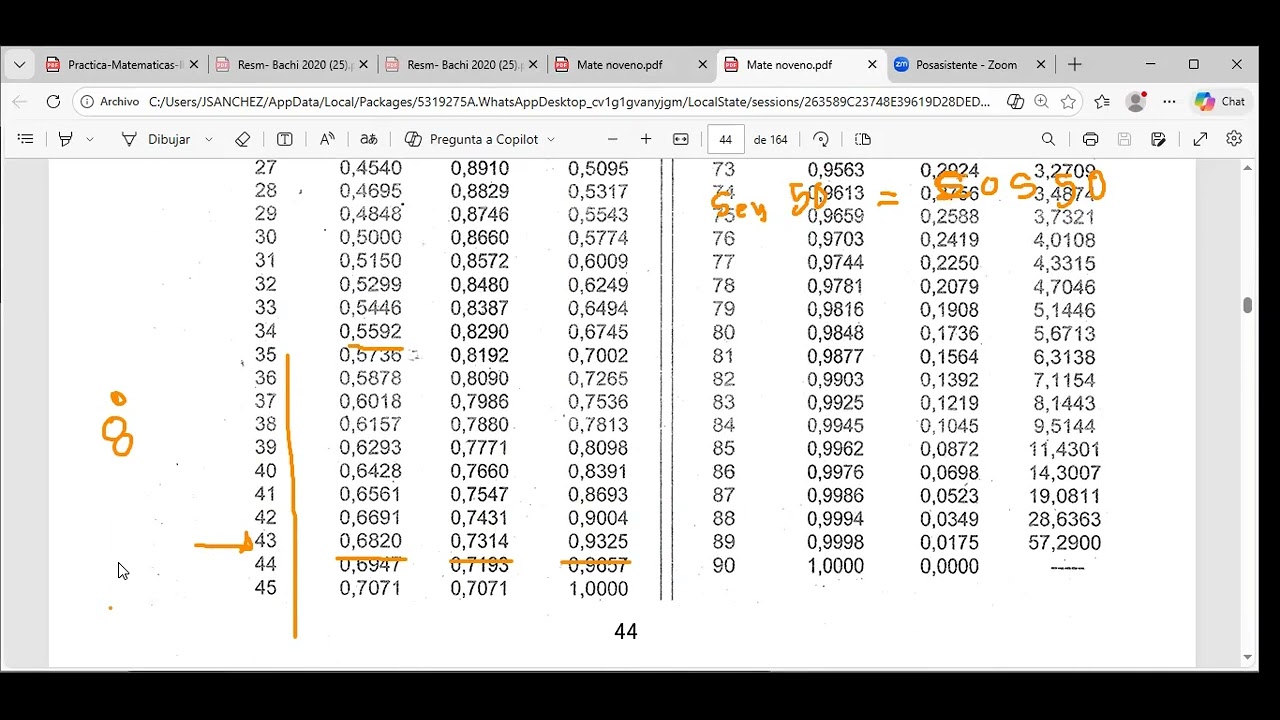Open the Copilot Chat sidebar
The width and height of the screenshot is (1280, 720).
[1220, 101]
